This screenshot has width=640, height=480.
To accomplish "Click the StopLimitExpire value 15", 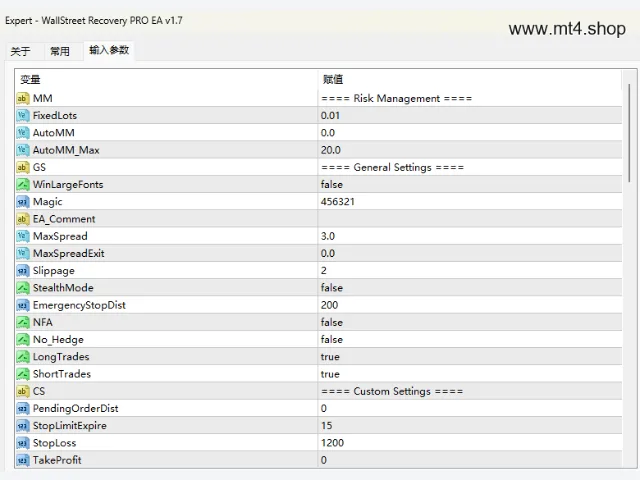I will (327, 426).
